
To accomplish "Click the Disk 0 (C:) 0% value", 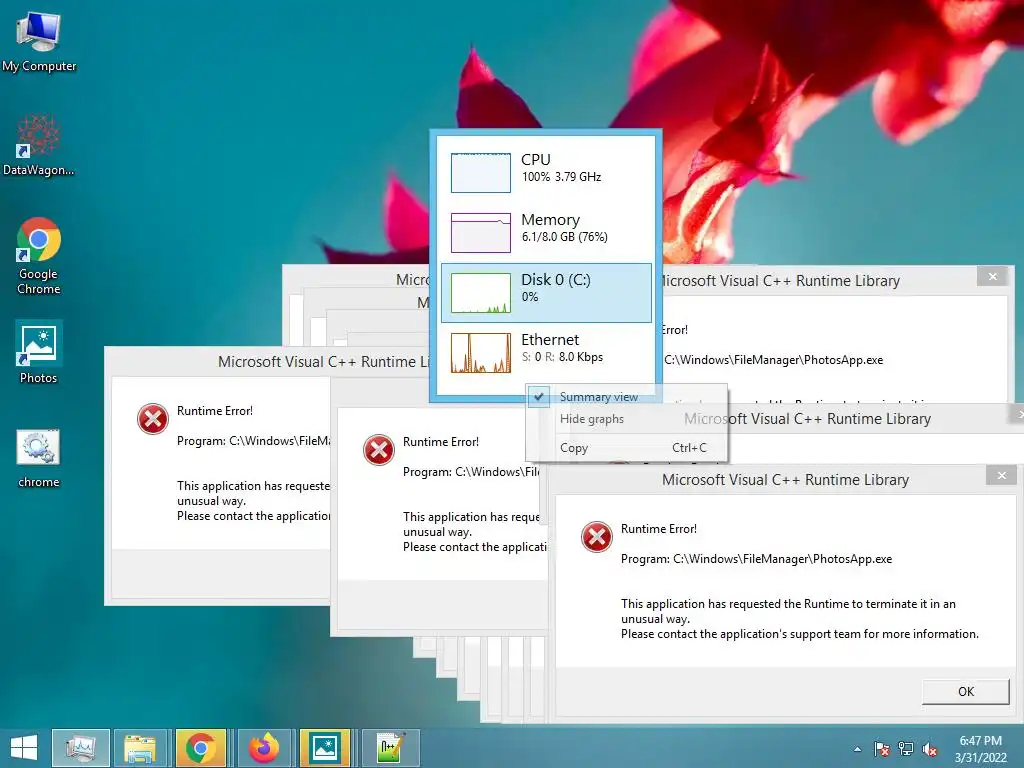I will point(530,296).
